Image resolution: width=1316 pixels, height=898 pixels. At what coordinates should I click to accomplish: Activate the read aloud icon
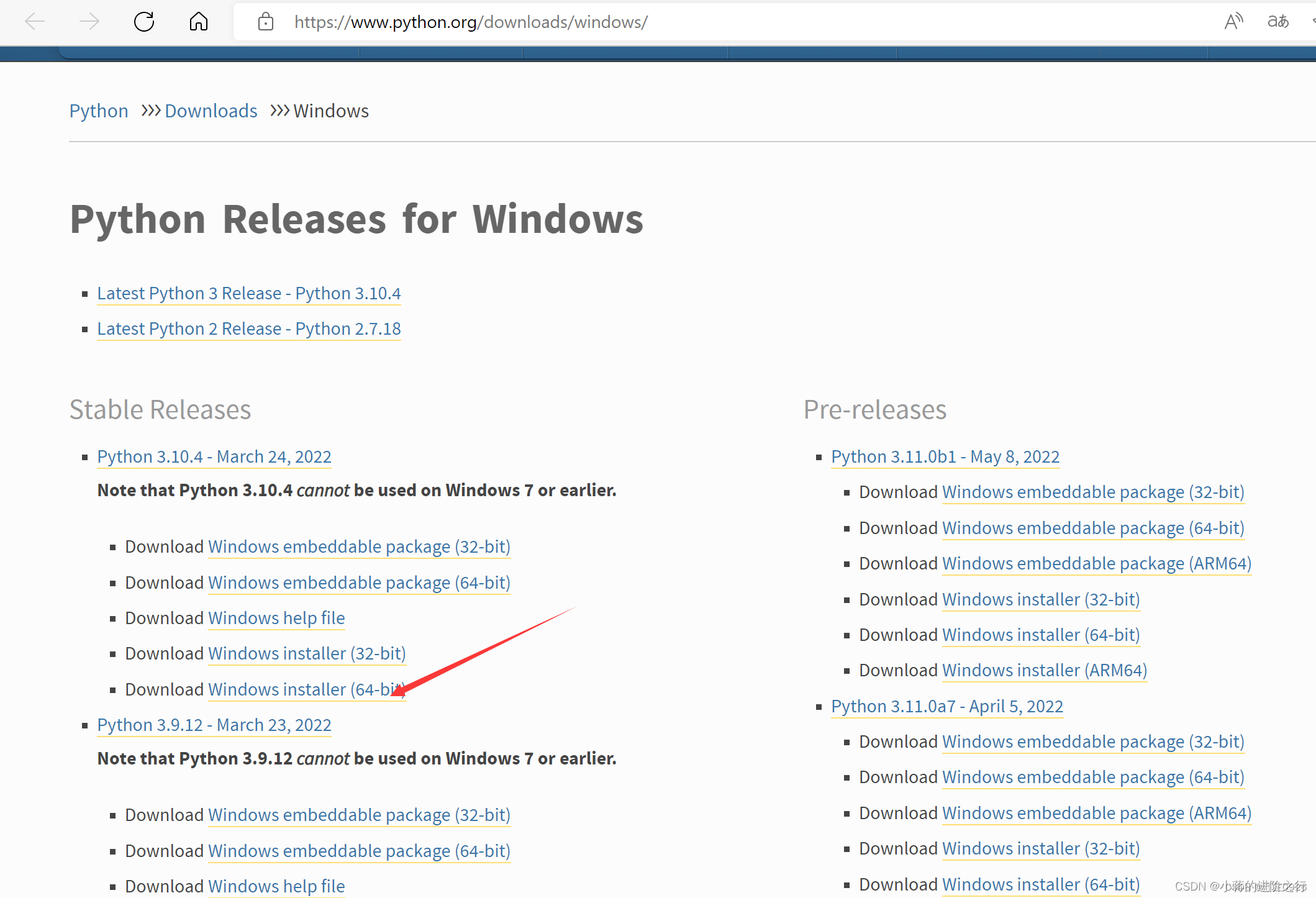1233,22
